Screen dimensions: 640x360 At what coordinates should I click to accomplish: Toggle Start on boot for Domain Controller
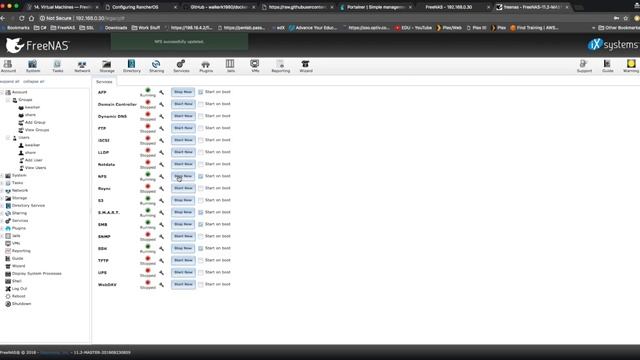point(201,104)
